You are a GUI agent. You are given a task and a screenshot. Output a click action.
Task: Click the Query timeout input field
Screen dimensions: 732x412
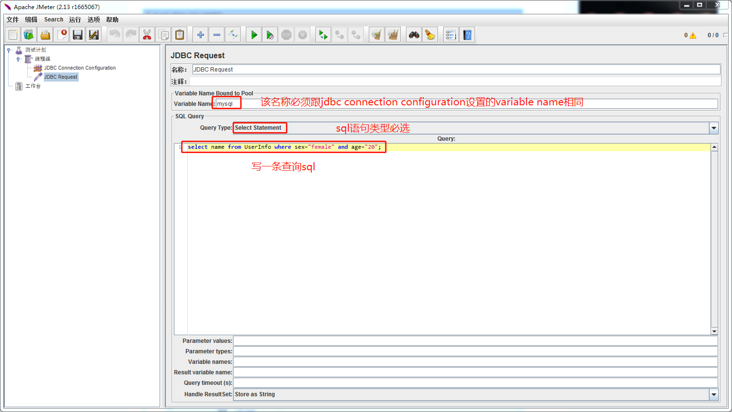pos(475,382)
